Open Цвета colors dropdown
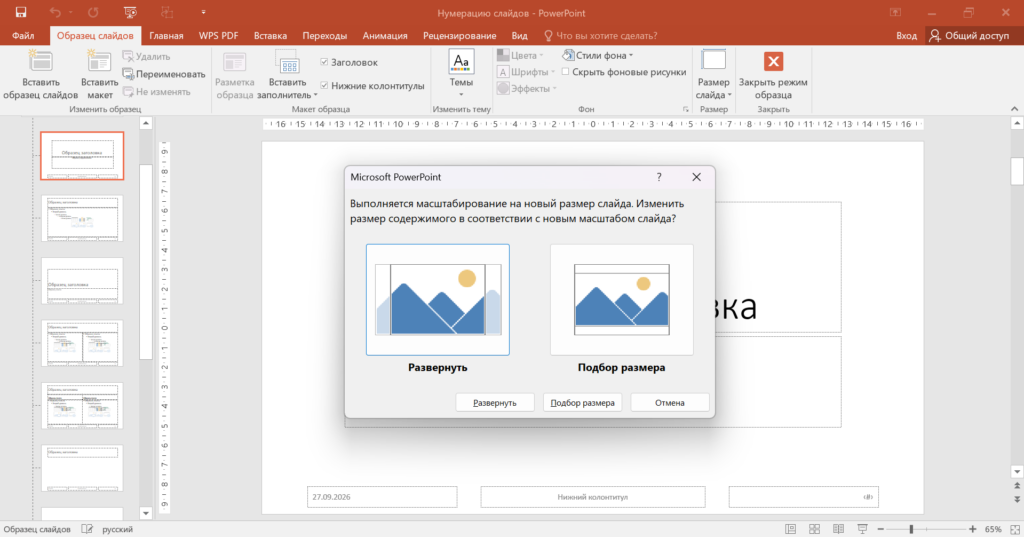Screen dimensions: 1024x537 point(520,56)
